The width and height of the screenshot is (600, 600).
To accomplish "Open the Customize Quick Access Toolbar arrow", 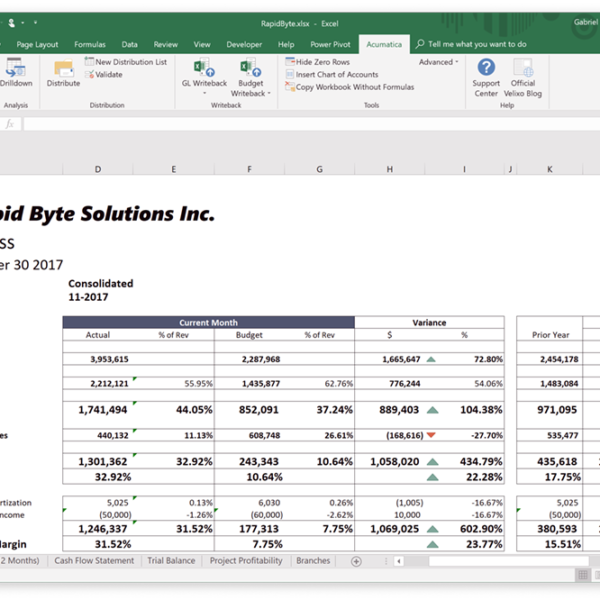I will 35,23.
